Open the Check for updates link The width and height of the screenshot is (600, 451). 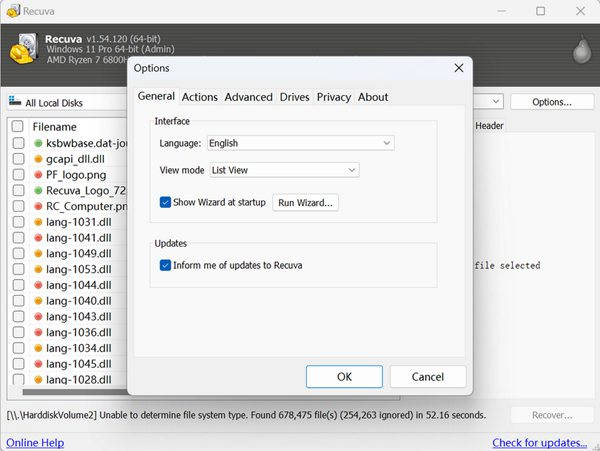tap(539, 443)
